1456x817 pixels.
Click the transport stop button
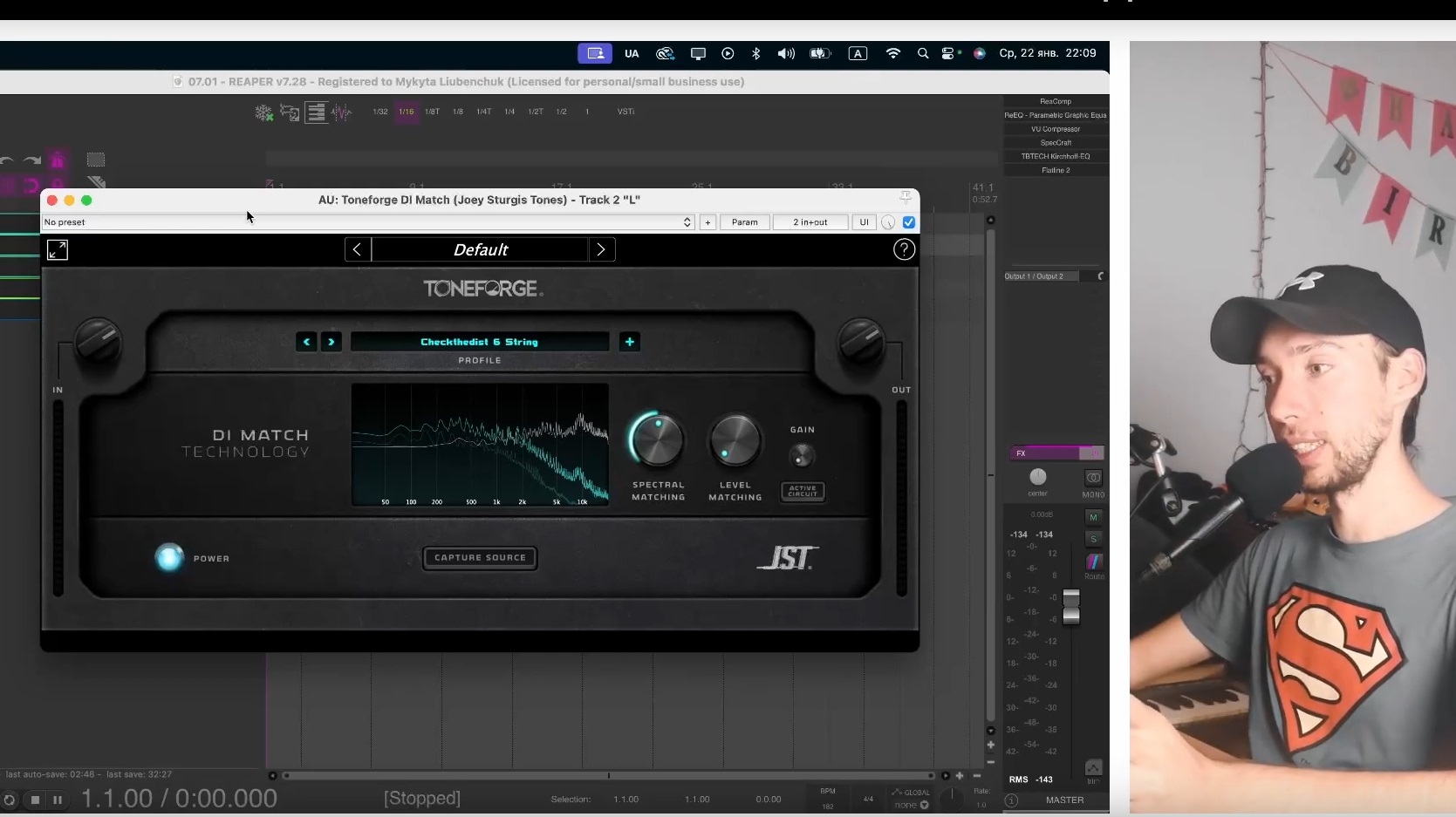[36, 800]
